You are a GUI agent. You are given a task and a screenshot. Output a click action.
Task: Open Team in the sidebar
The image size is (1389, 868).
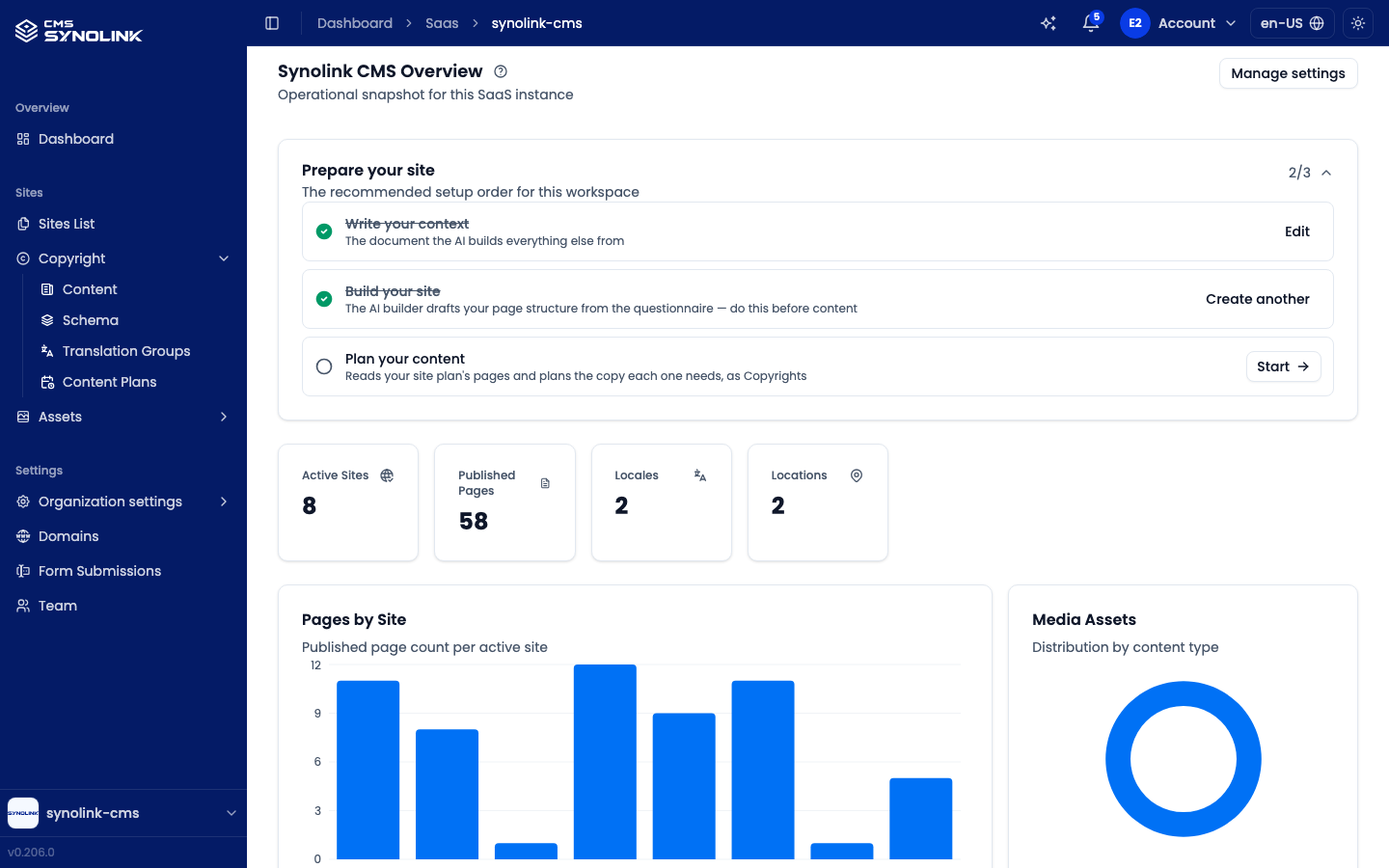tap(123, 606)
